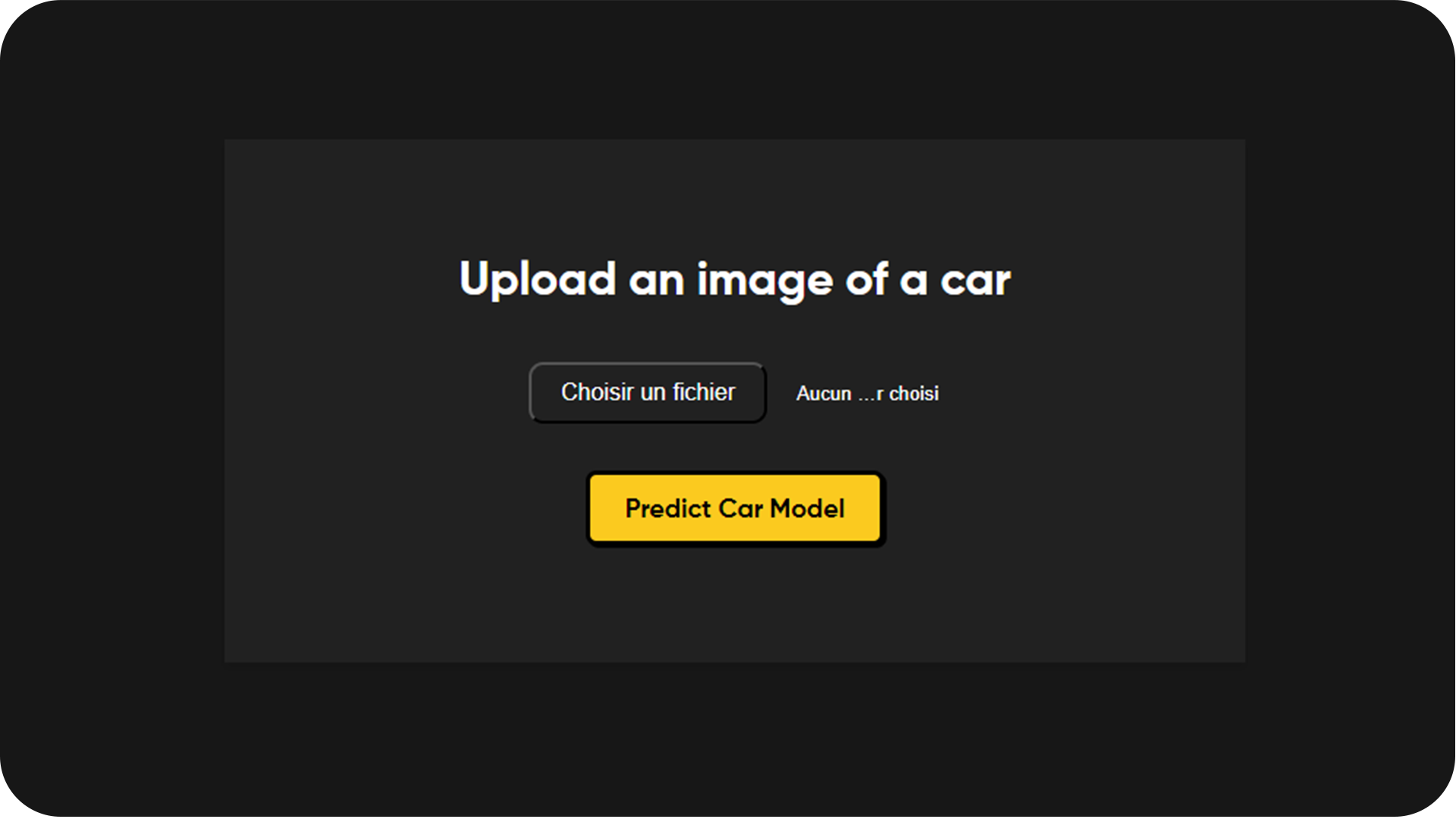Click the word 'an' in the heading

pos(656,279)
